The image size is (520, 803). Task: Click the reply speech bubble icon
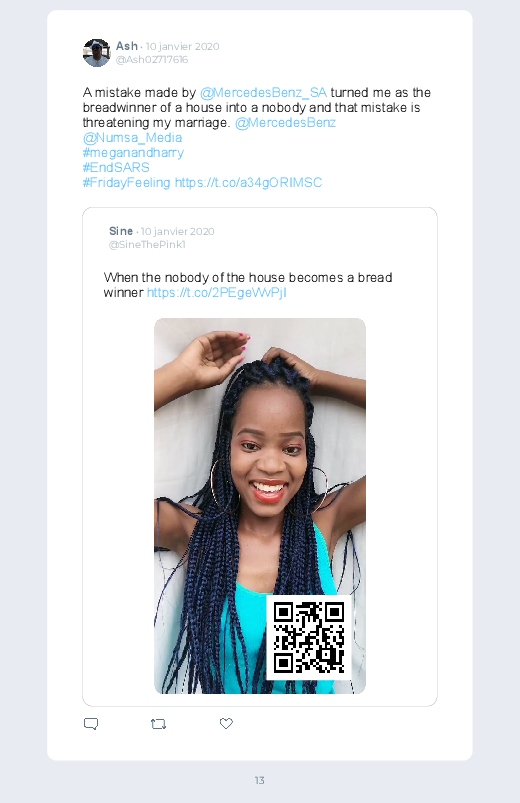(x=91, y=724)
